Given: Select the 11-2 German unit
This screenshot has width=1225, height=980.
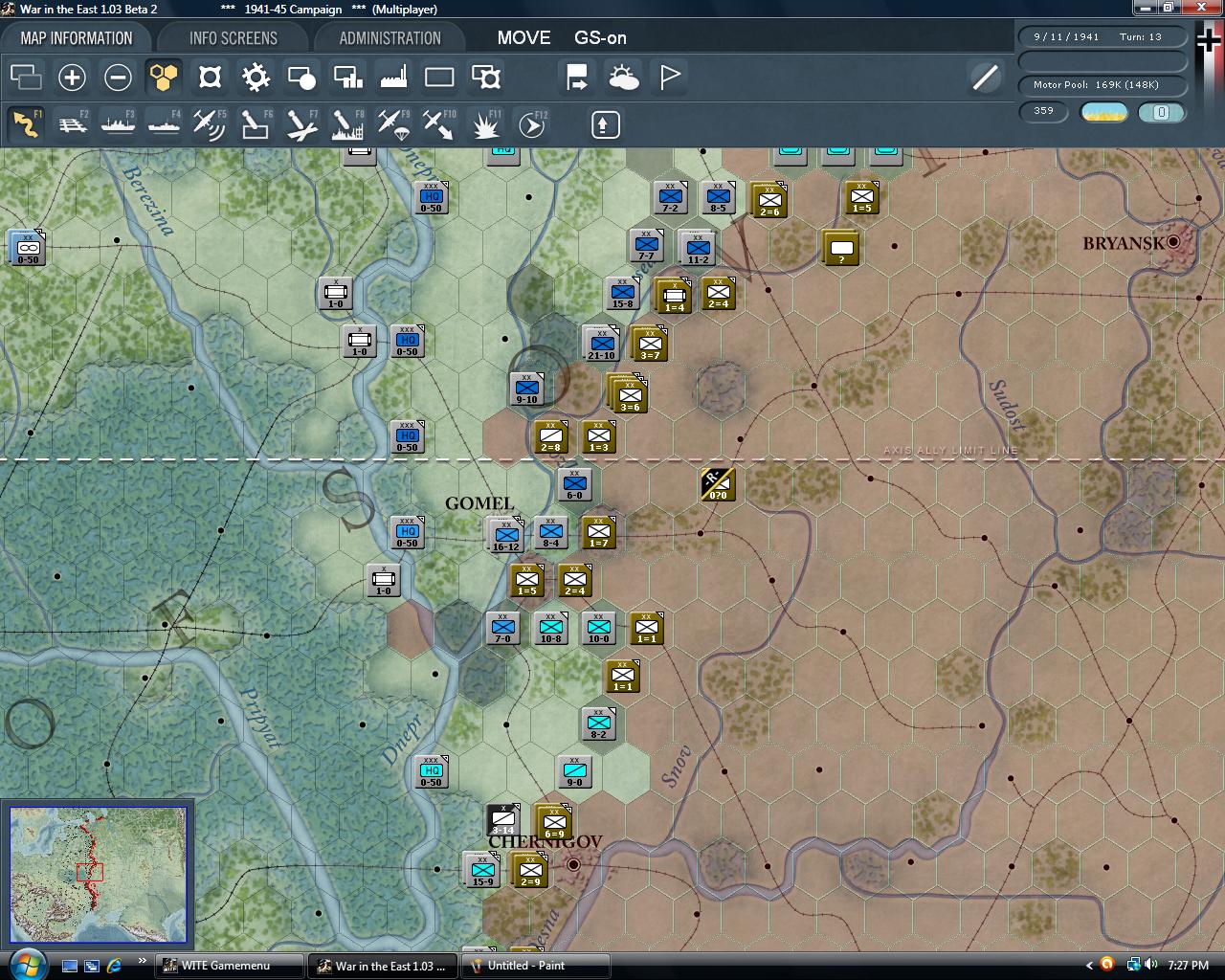Looking at the screenshot, I should (697, 247).
